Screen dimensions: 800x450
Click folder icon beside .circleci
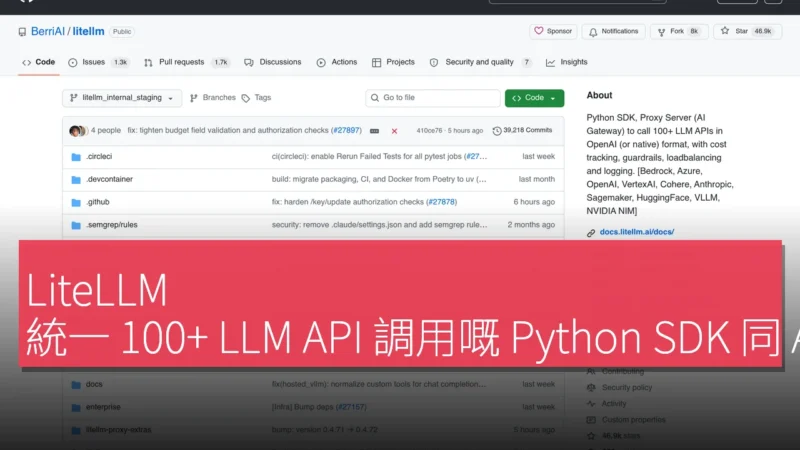click(76, 157)
